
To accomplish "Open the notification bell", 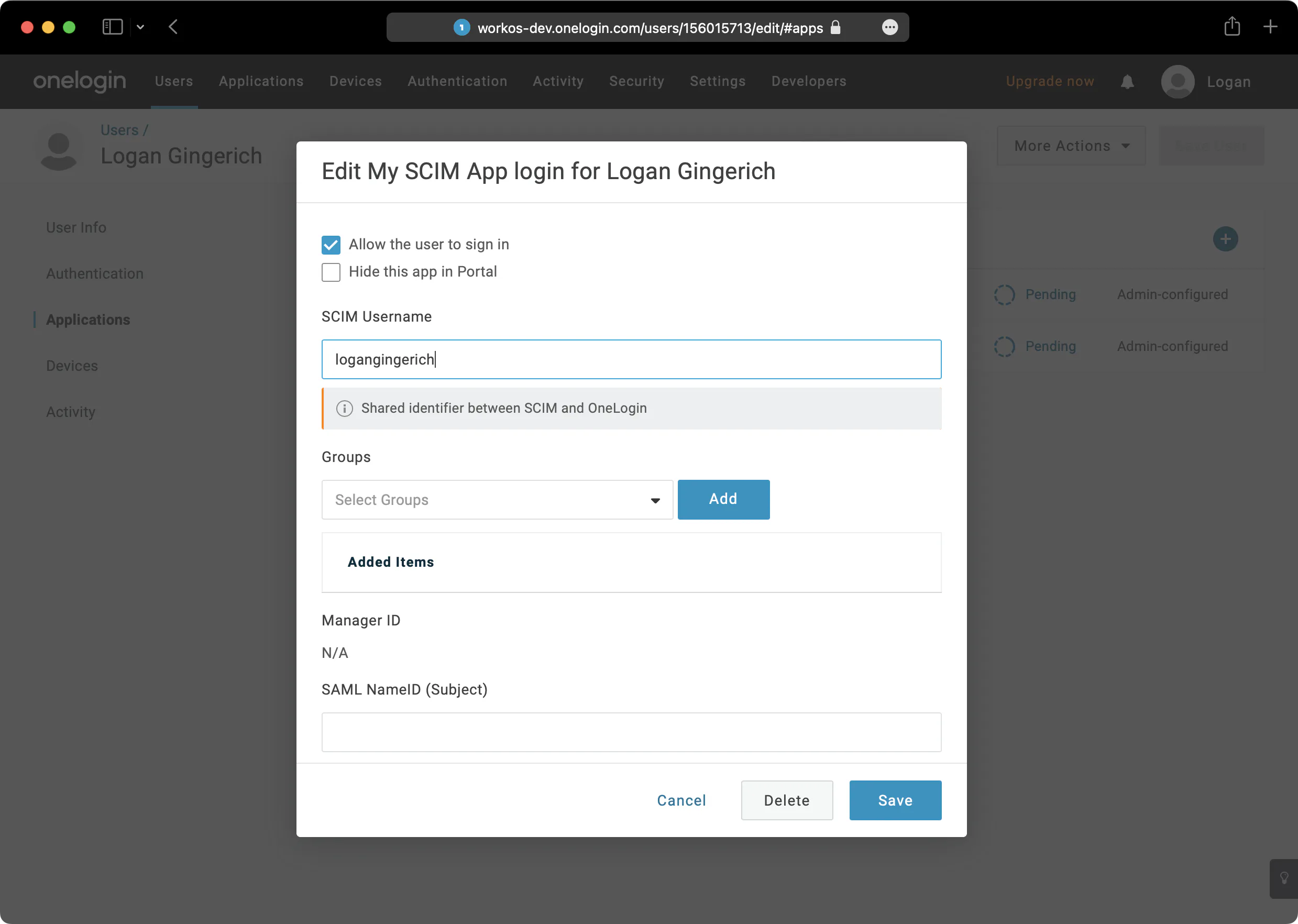I will pos(1127,82).
